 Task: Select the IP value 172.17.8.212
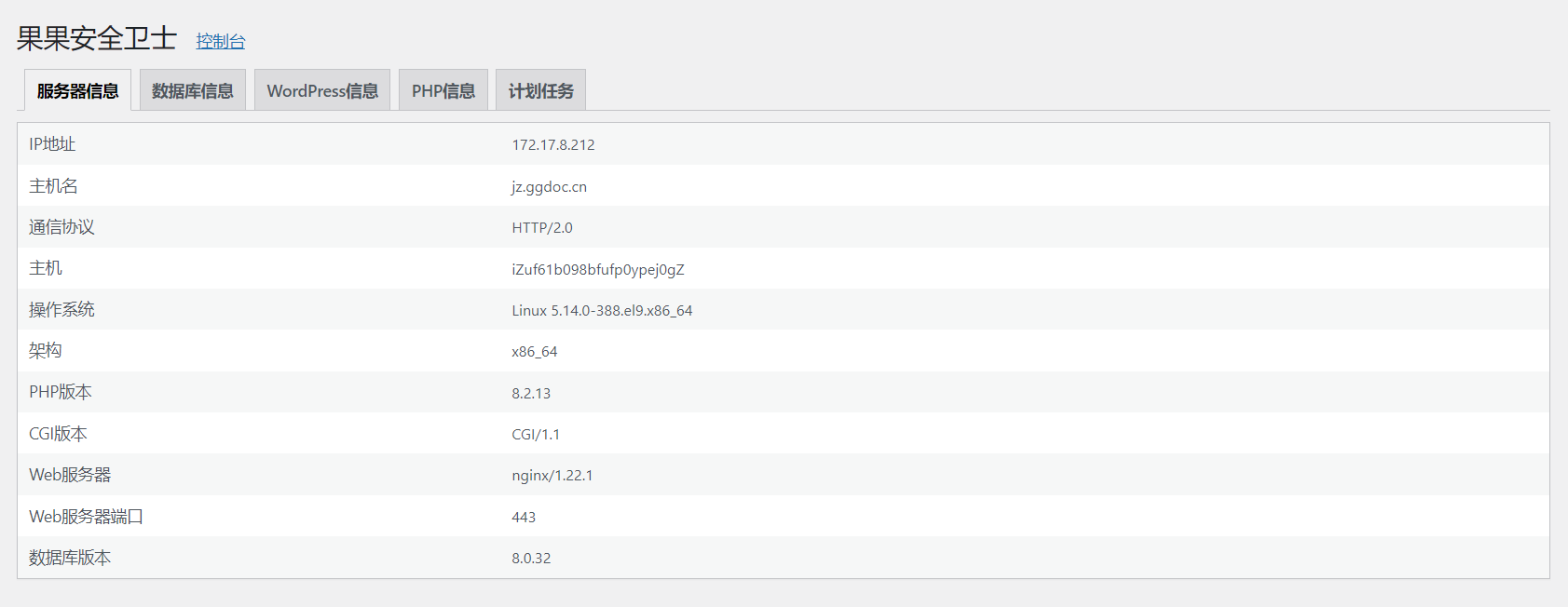click(553, 145)
